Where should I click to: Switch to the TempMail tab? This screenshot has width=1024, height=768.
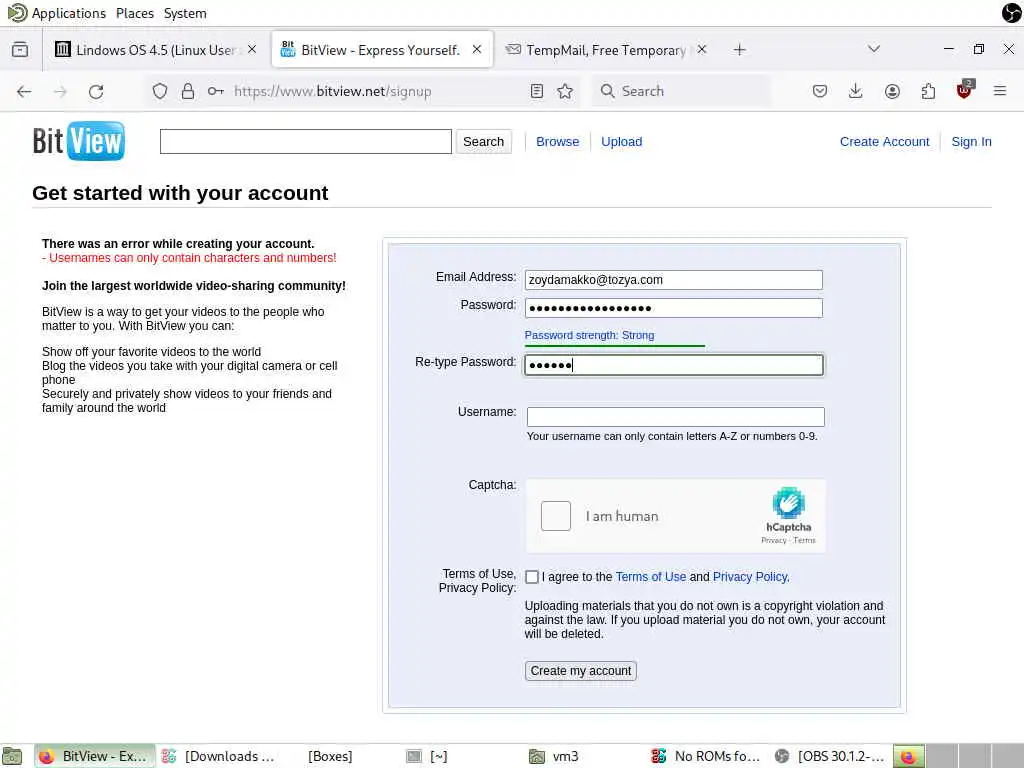(605, 50)
